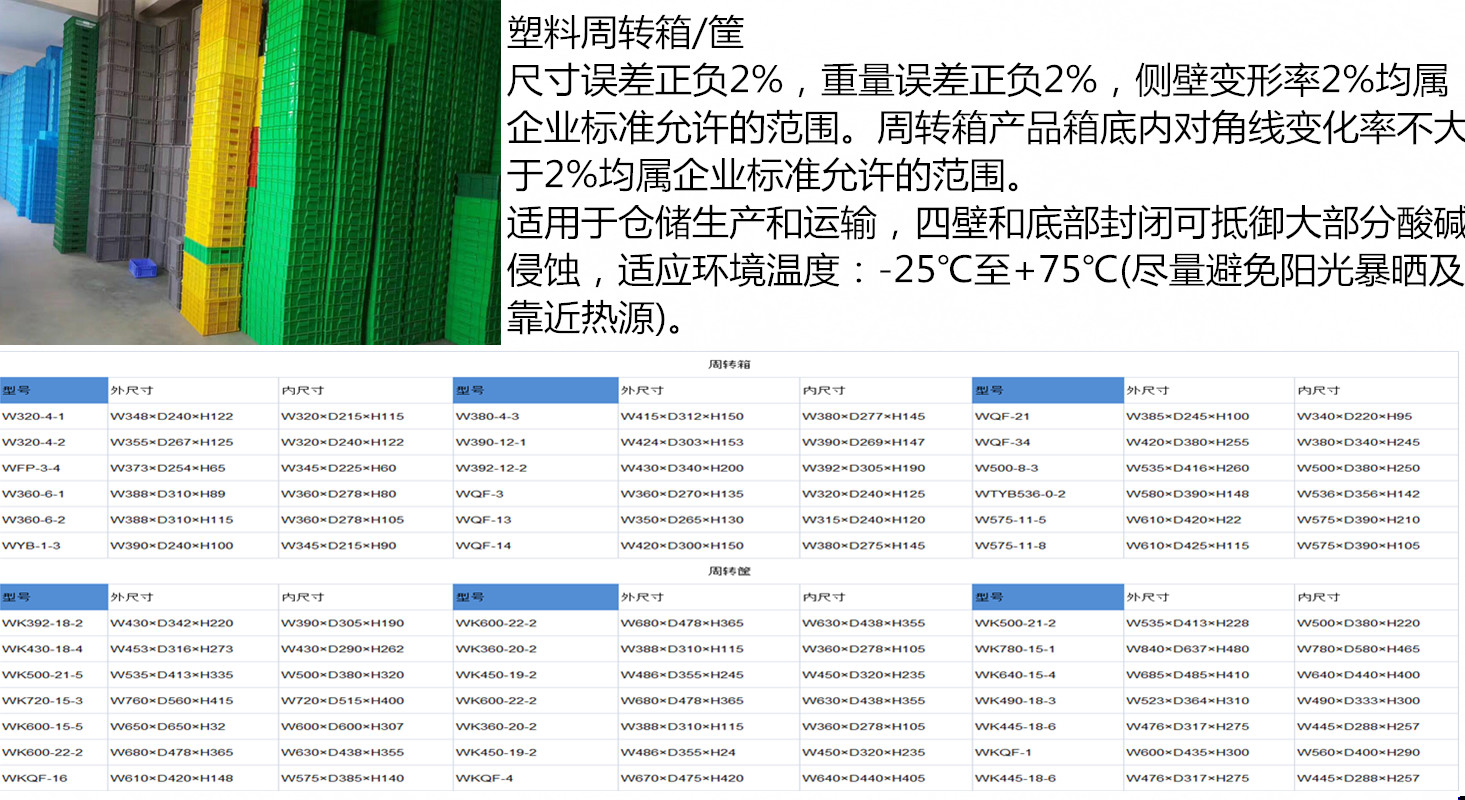Click the stacked plastic crates product photo
The image size is (1465, 800).
click(x=250, y=172)
